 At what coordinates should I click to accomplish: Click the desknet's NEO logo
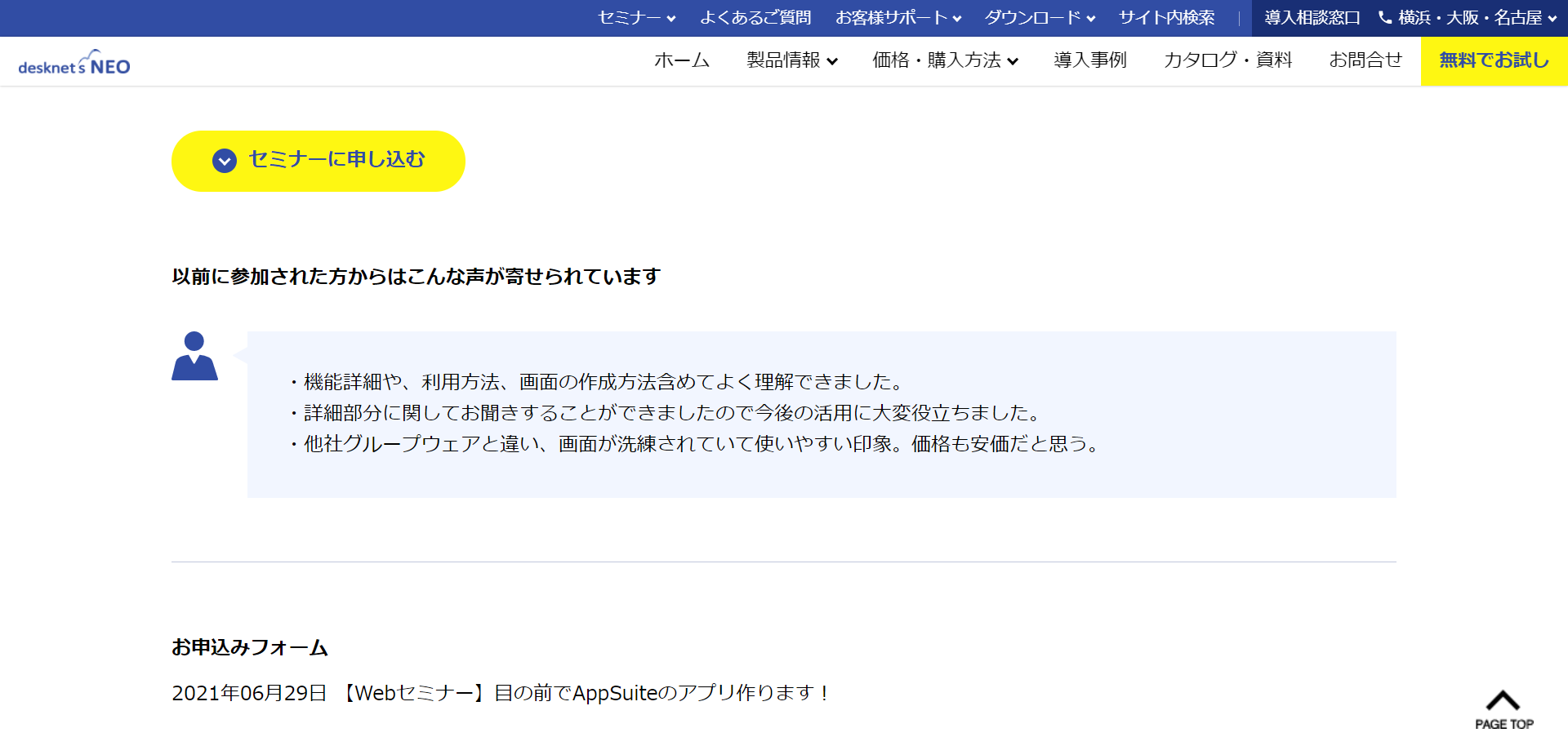(x=74, y=63)
